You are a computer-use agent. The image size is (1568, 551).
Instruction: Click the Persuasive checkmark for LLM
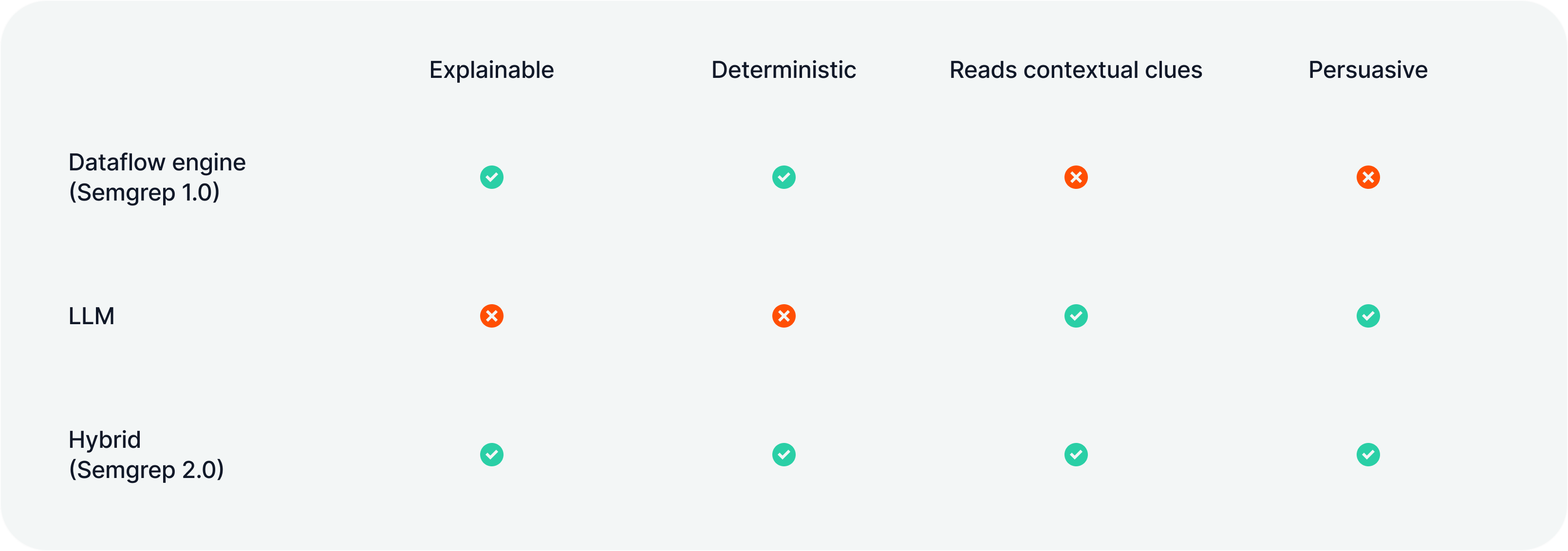(x=1368, y=315)
